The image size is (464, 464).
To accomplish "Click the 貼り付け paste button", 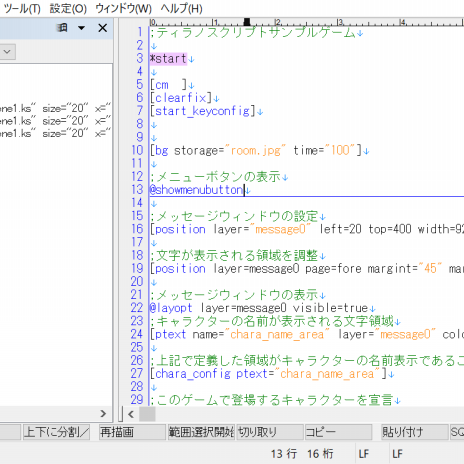I will [415, 432].
